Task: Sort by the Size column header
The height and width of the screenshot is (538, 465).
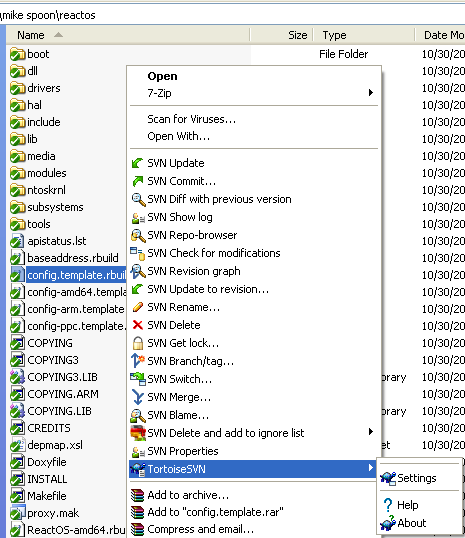Action: pyautogui.click(x=298, y=35)
